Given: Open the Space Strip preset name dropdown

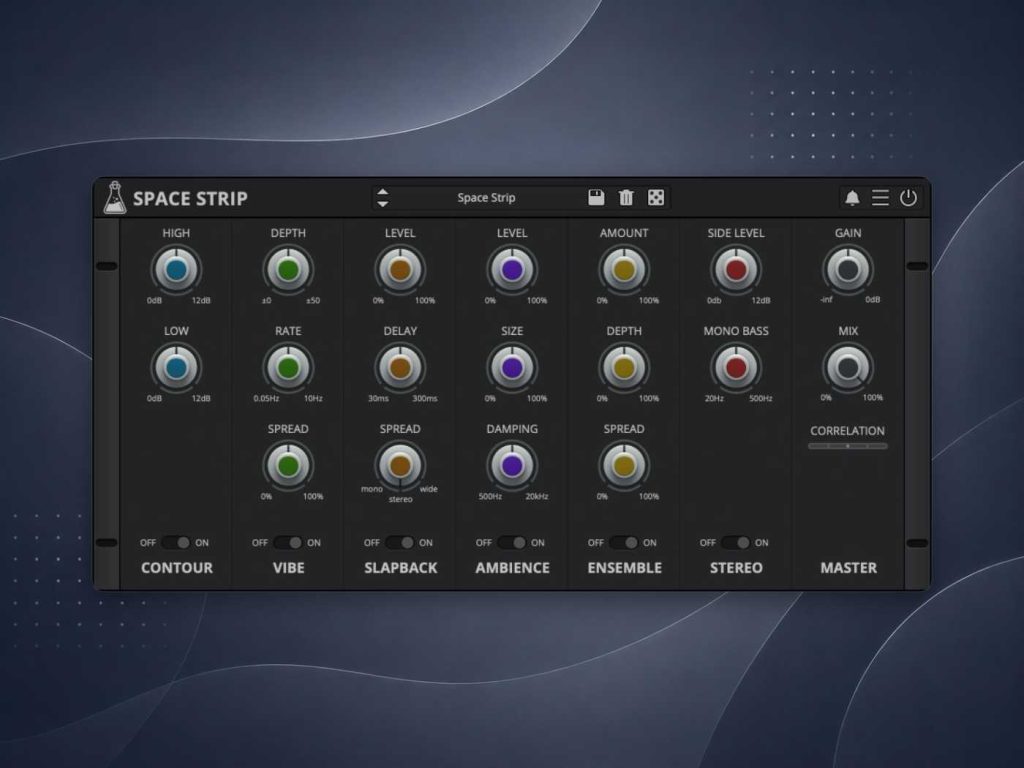Looking at the screenshot, I should coord(487,198).
